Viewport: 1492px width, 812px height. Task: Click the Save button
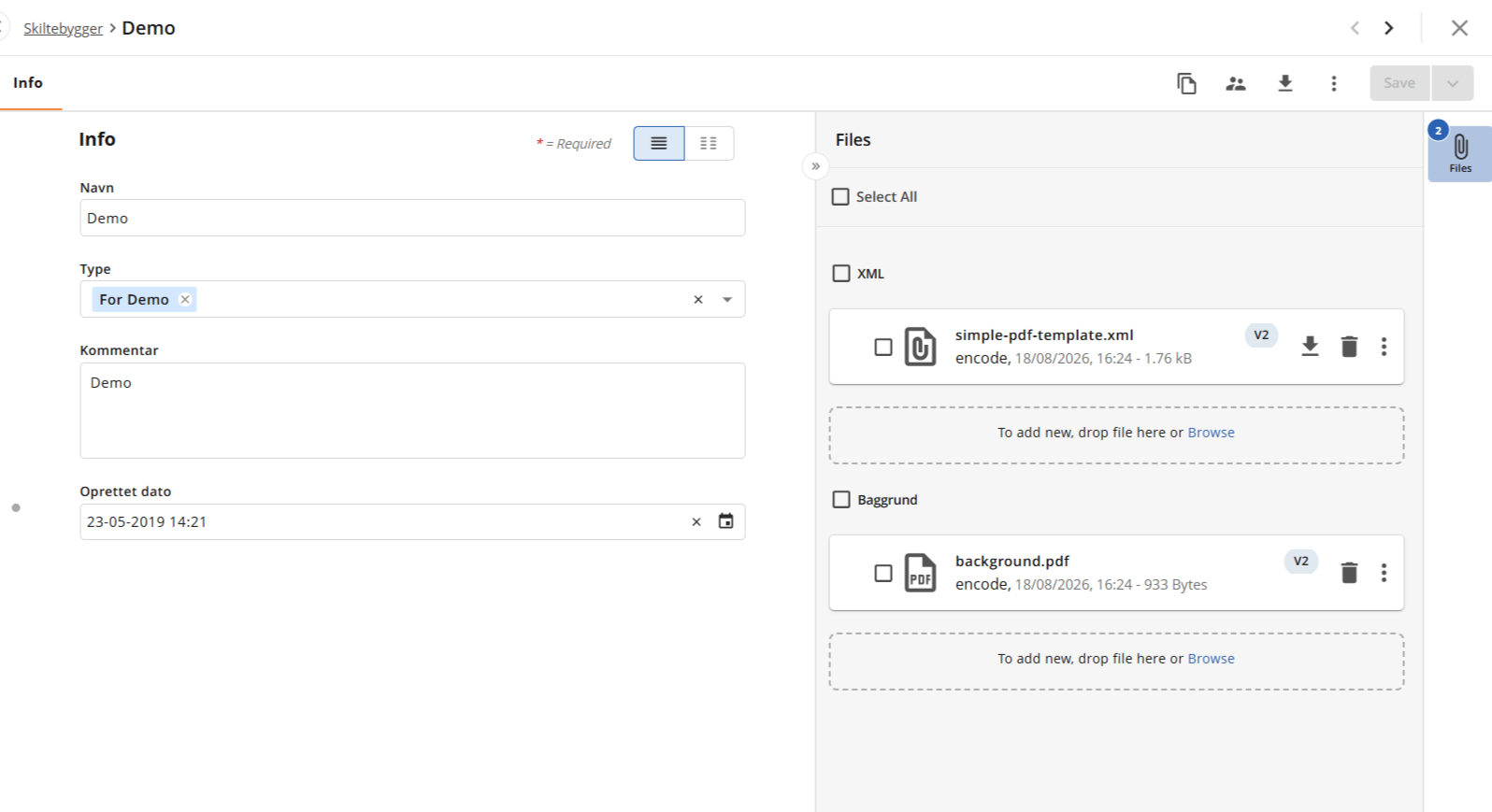pyautogui.click(x=1399, y=83)
